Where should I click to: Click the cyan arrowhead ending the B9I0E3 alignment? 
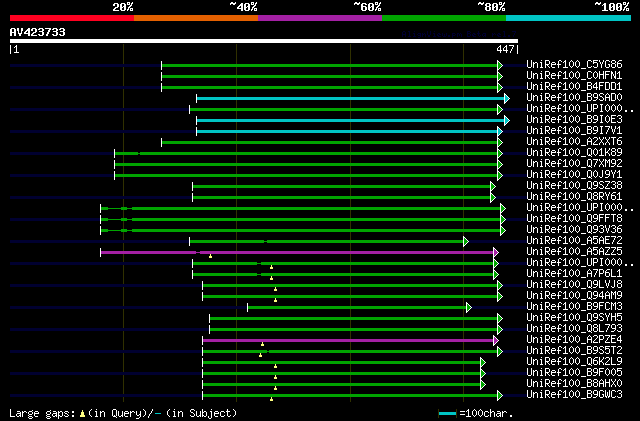pyautogui.click(x=507, y=120)
